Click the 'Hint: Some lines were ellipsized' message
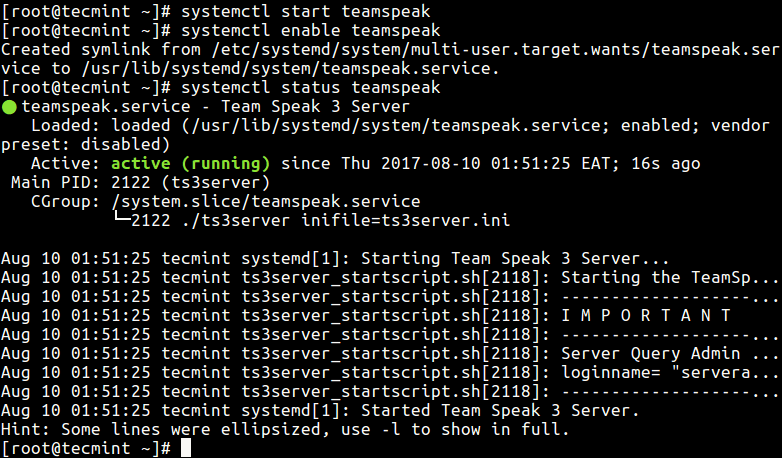 (x=285, y=429)
